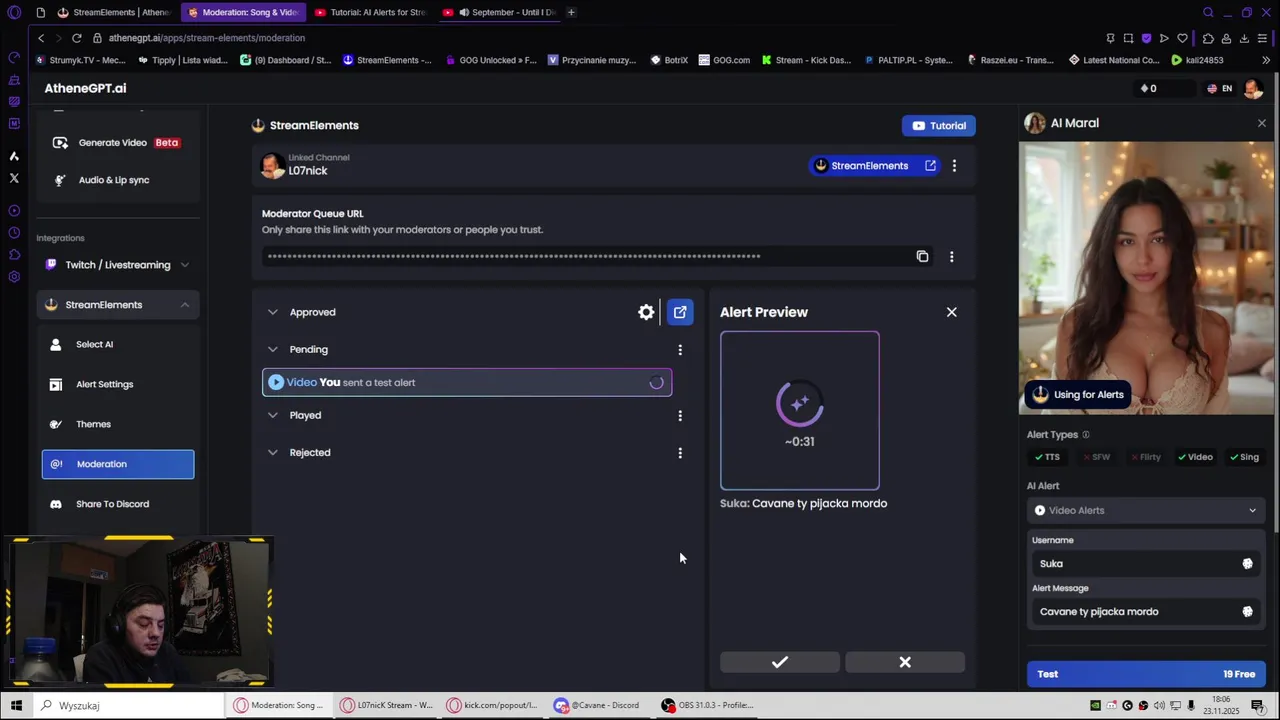Collapse the StreamElements integration section
The width and height of the screenshot is (1280, 720).
117,305
